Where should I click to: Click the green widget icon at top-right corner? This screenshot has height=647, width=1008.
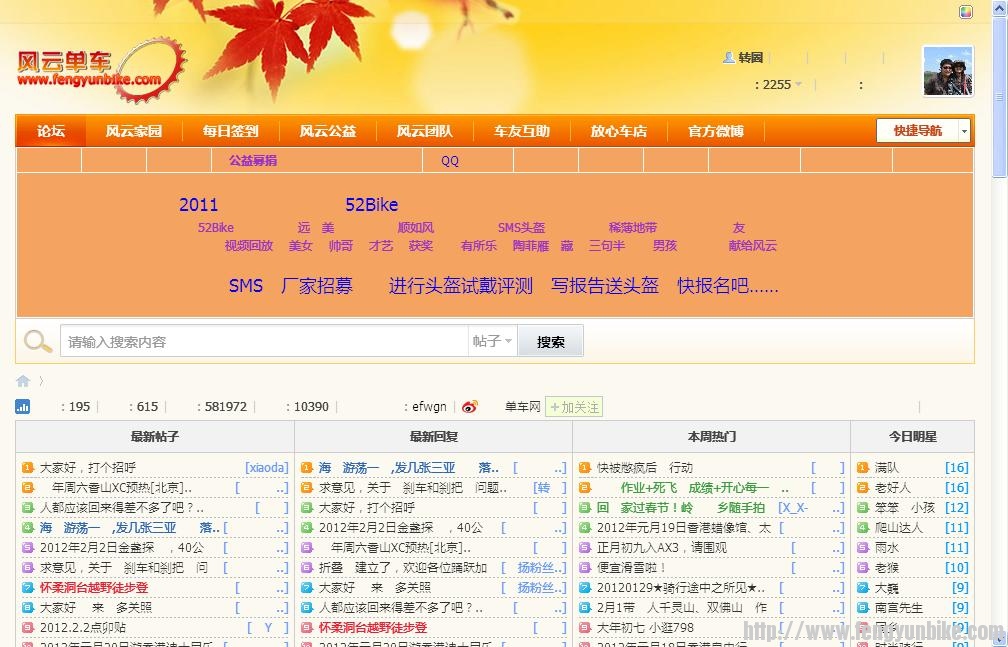(965, 10)
